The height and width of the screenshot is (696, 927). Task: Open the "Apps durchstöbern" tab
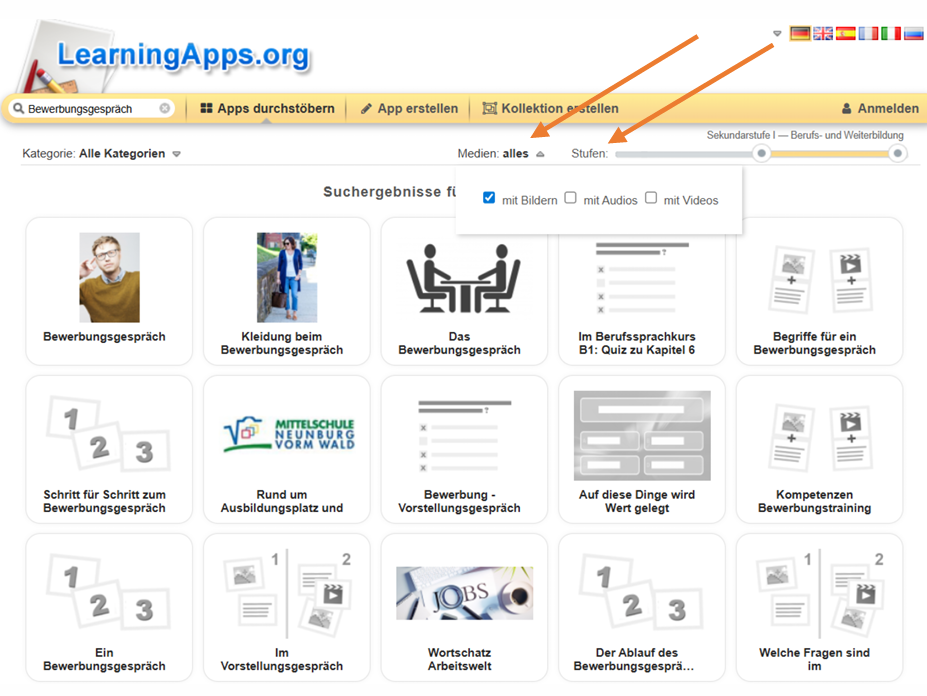(x=267, y=108)
